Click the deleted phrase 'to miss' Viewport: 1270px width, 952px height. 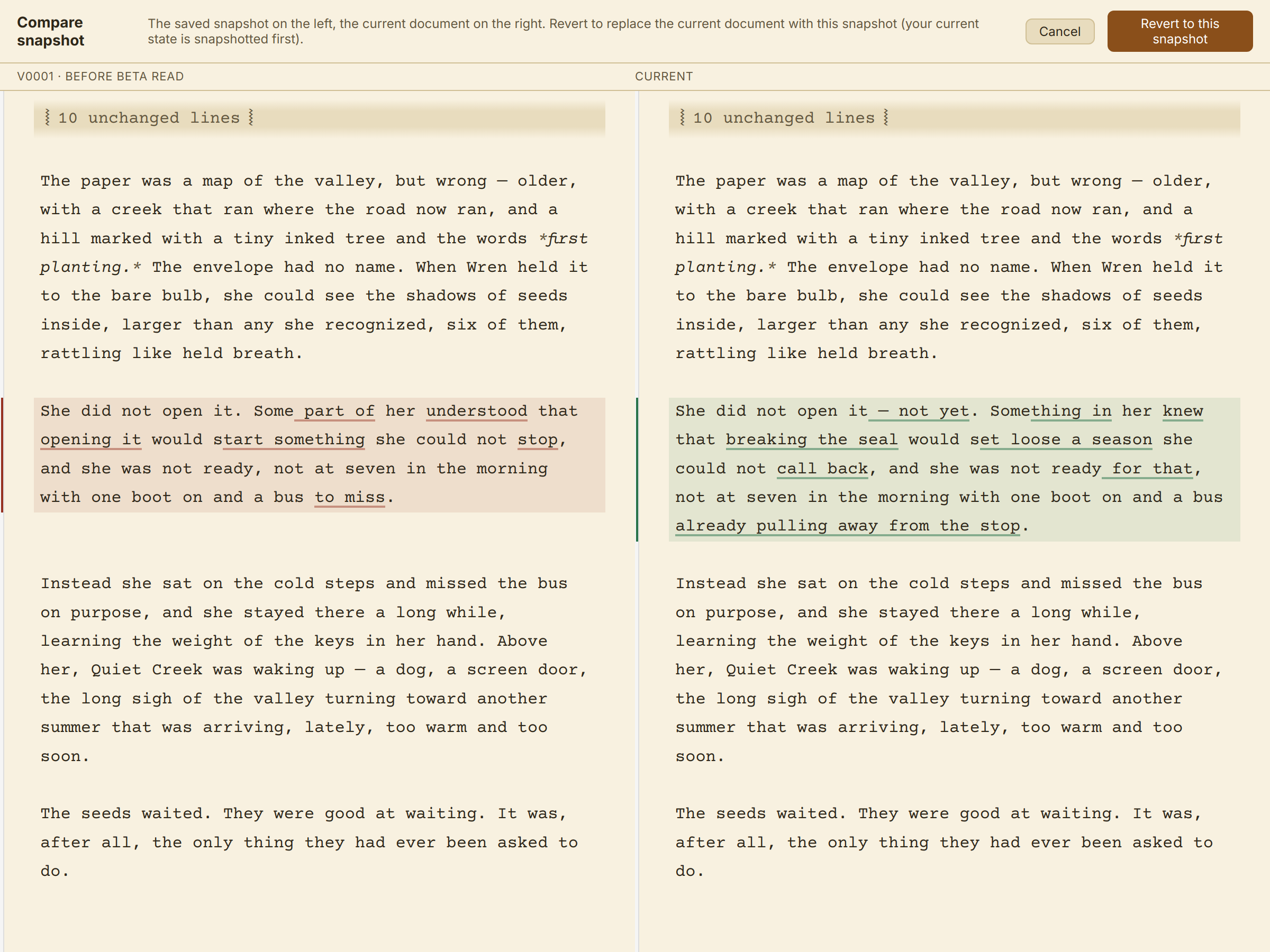tap(350, 498)
